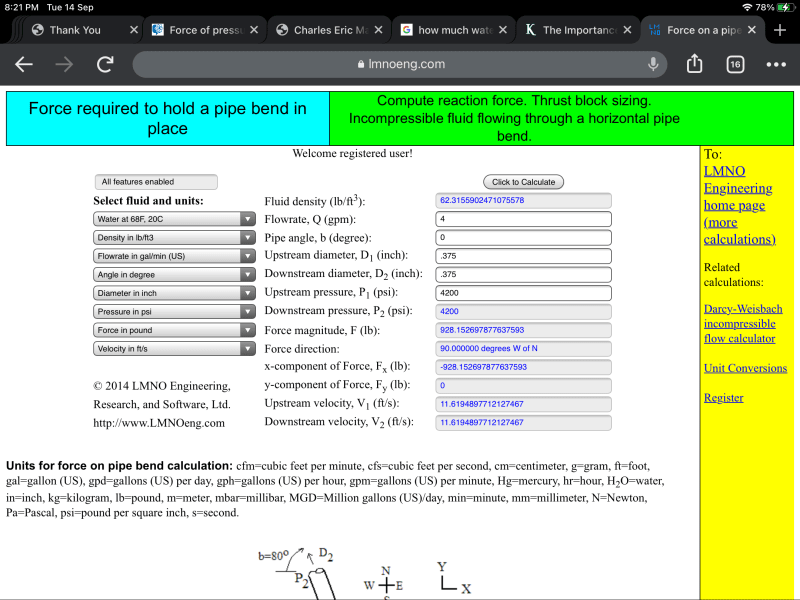This screenshot has width=800, height=600.
Task: Click the Click to Calculate button
Action: 523,182
